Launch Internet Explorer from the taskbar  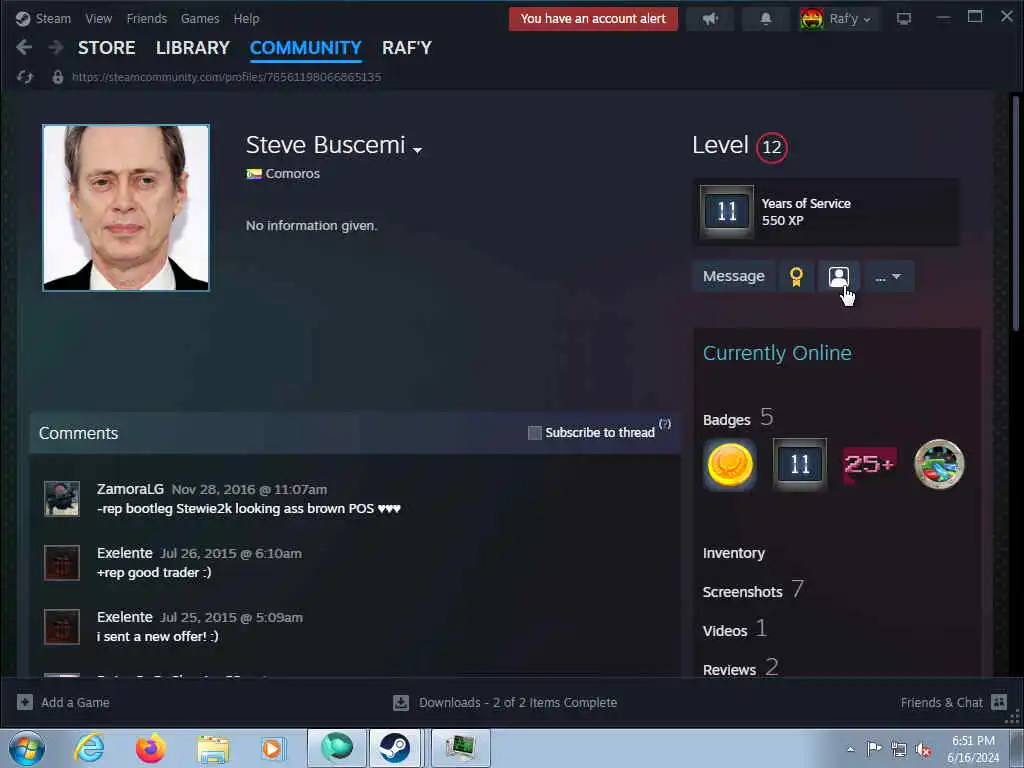[x=89, y=748]
